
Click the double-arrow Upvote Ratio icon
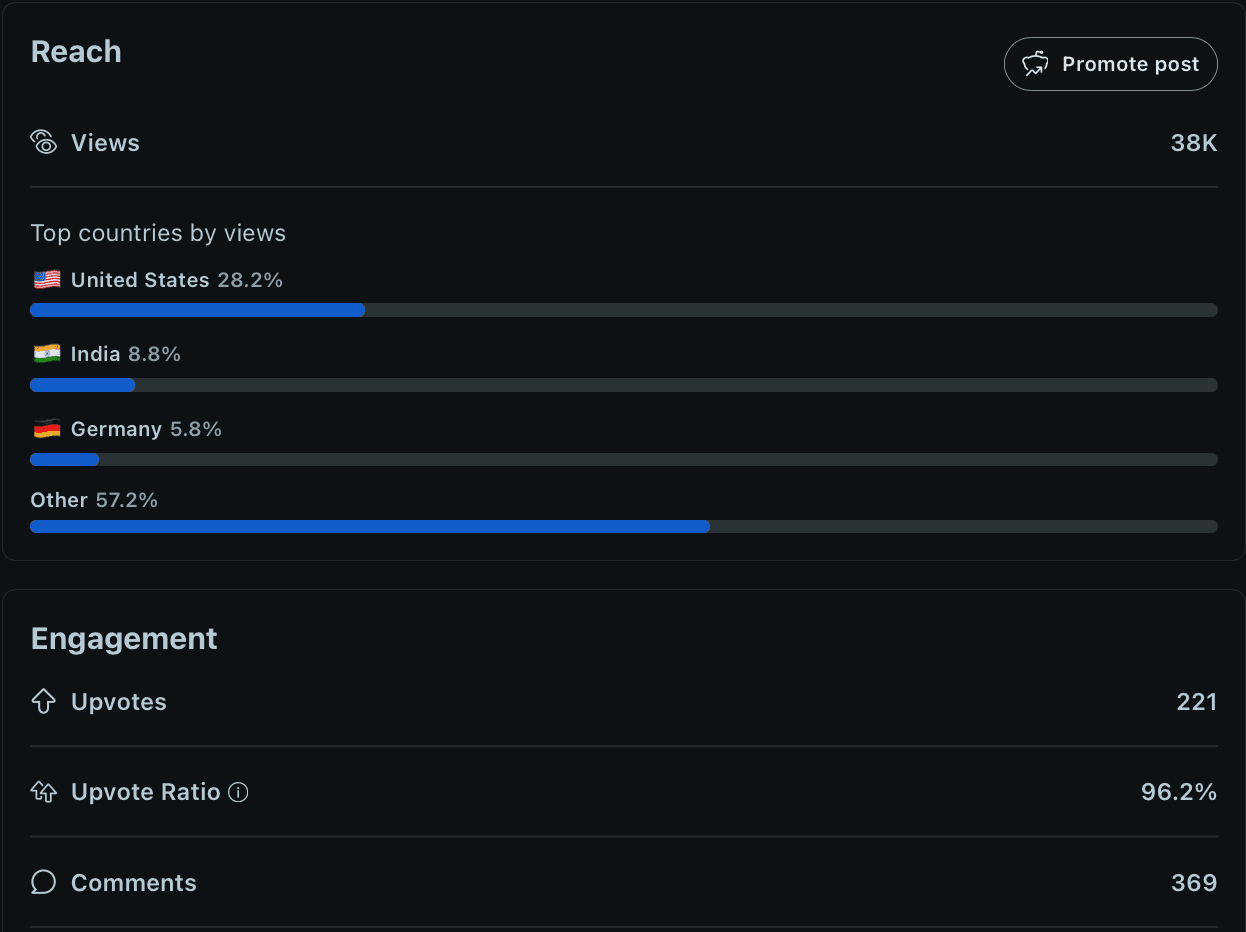pos(44,792)
